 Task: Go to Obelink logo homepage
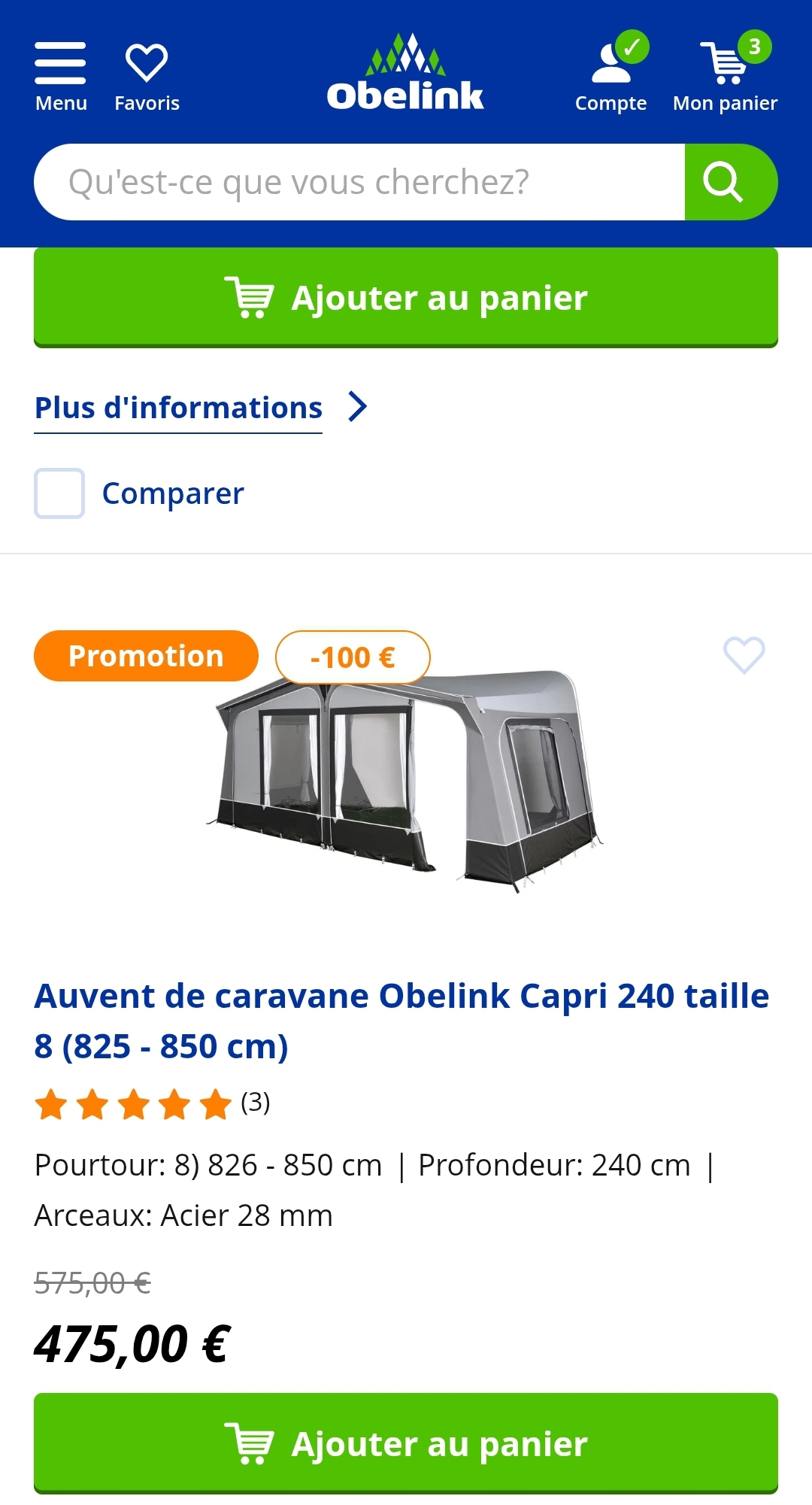click(405, 74)
